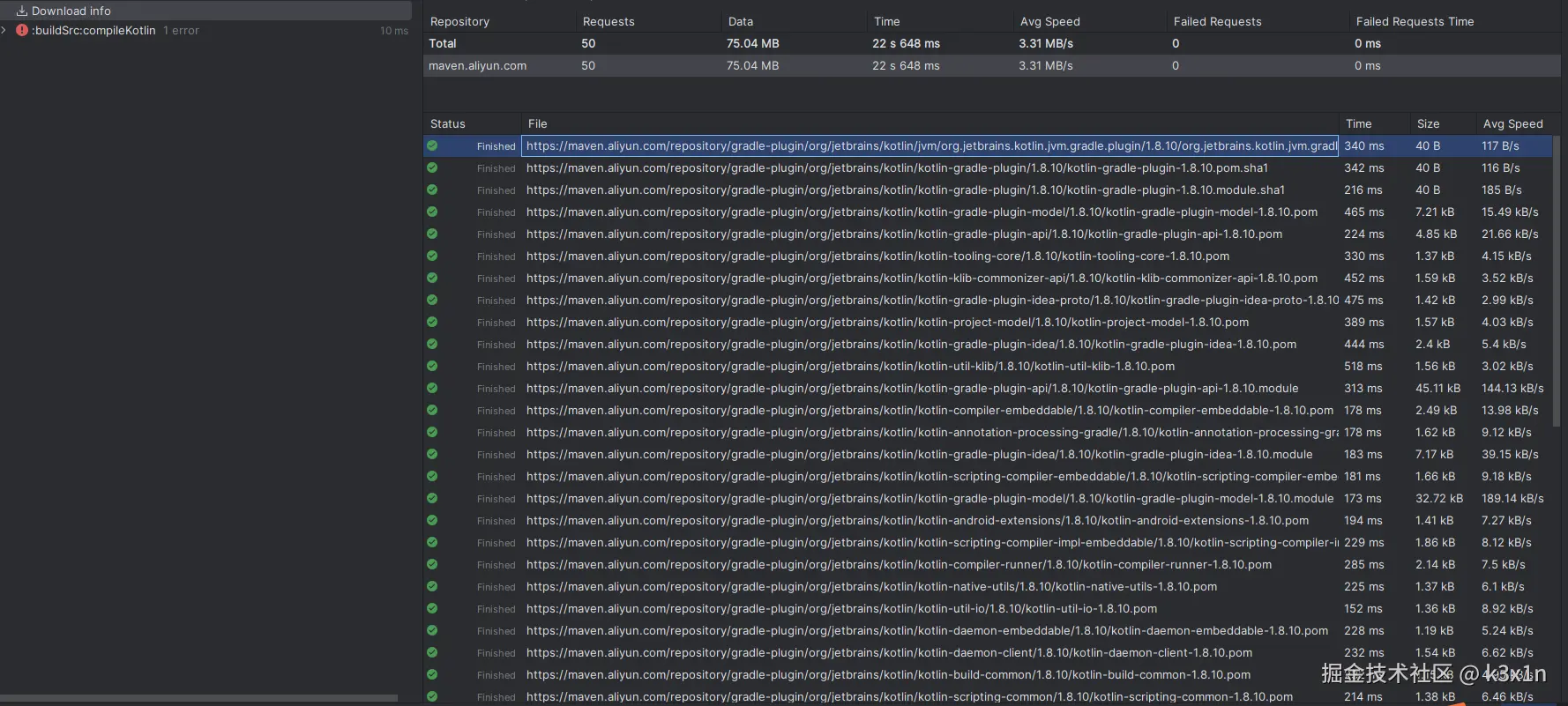Viewport: 1568px width, 706px height.
Task: Click green check icon of kotlin-gradle-plugin-model-1.8.10.module row
Action: 432,498
